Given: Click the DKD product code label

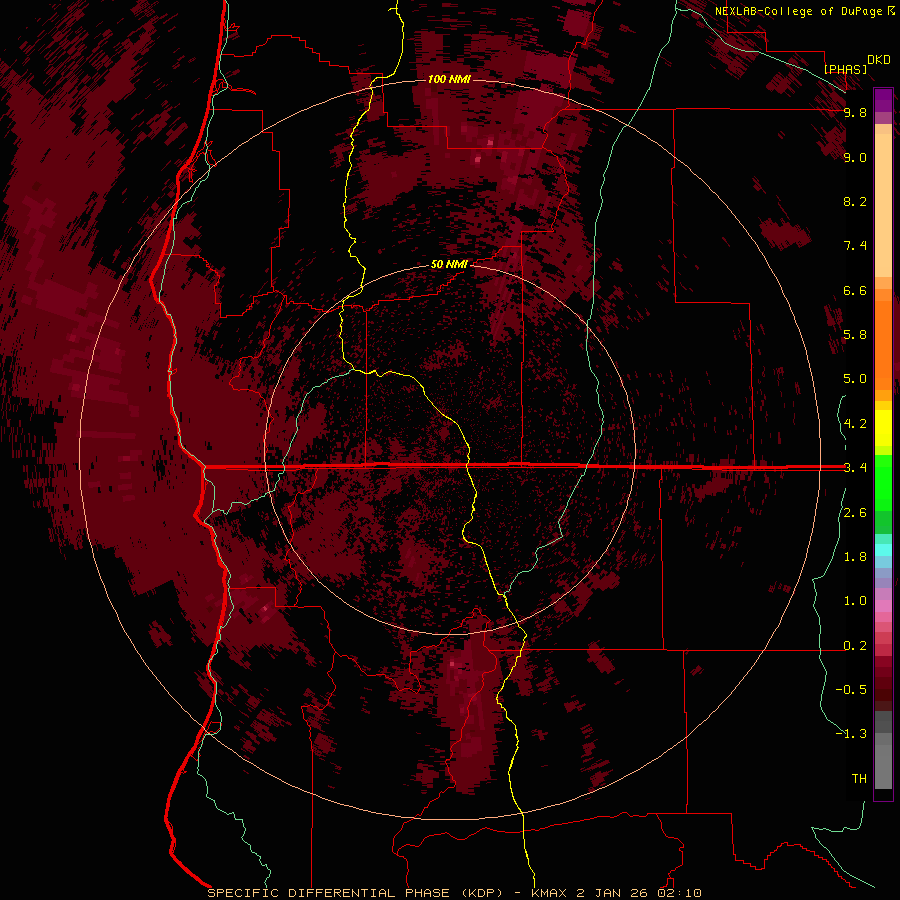Looking at the screenshot, I should (879, 60).
